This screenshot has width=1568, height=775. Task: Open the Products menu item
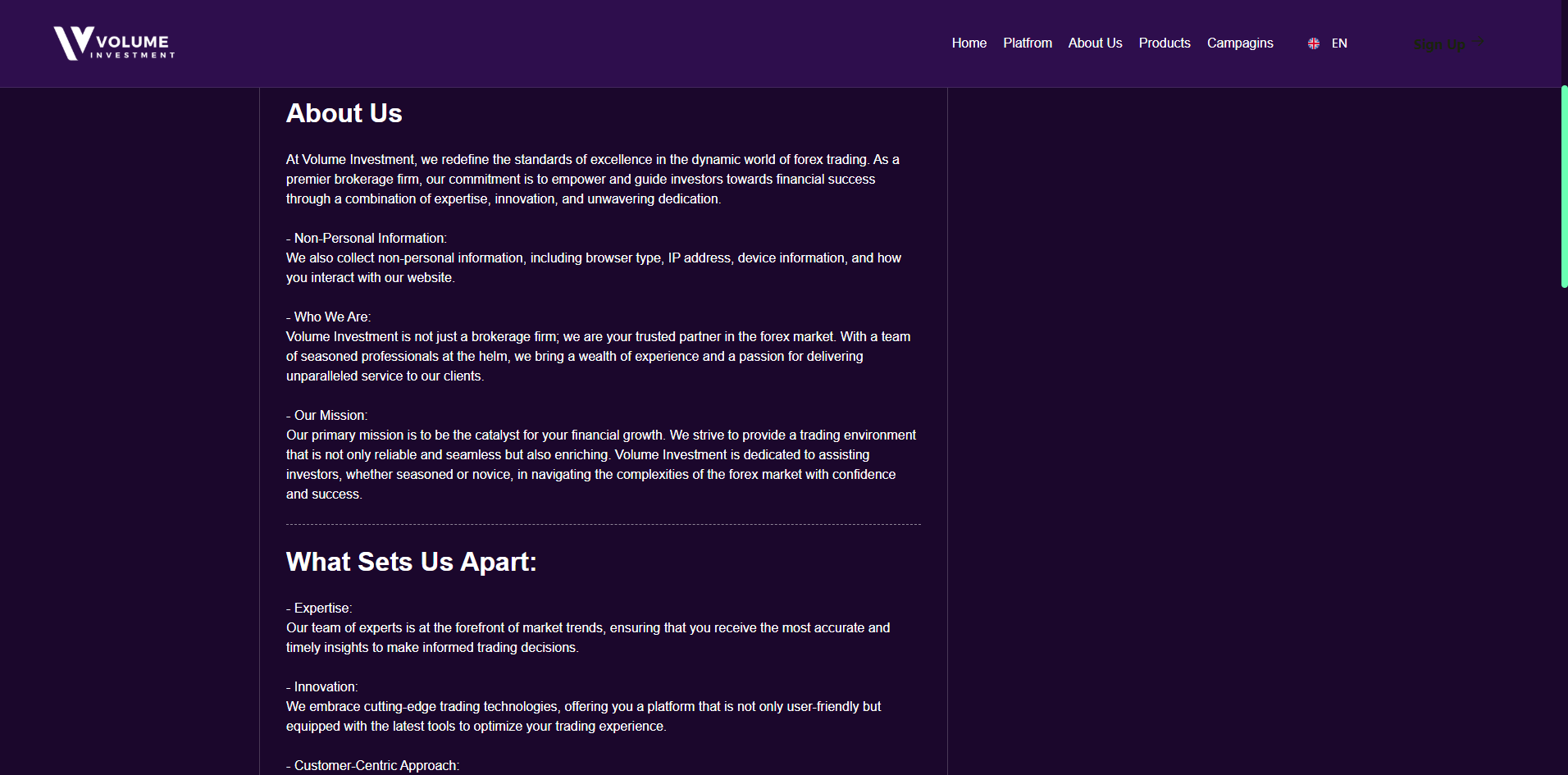(x=1164, y=43)
